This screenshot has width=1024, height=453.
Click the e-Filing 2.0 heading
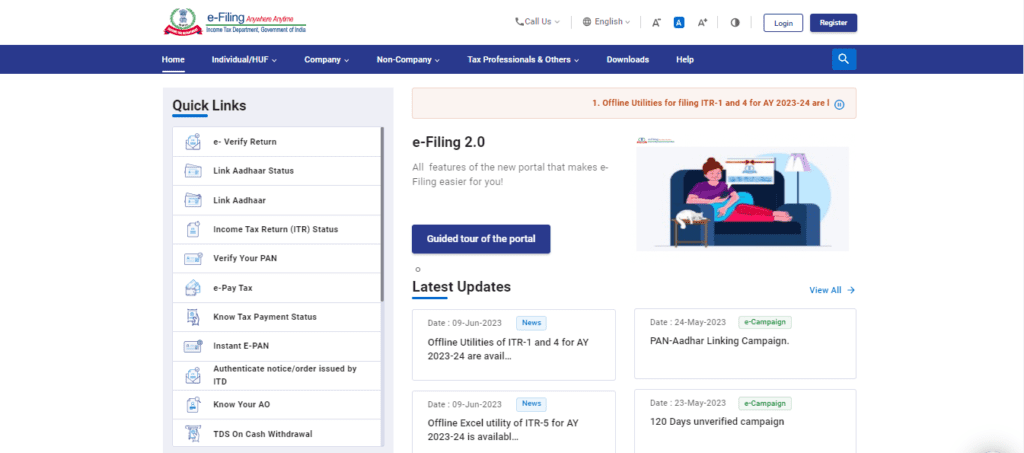click(449, 142)
